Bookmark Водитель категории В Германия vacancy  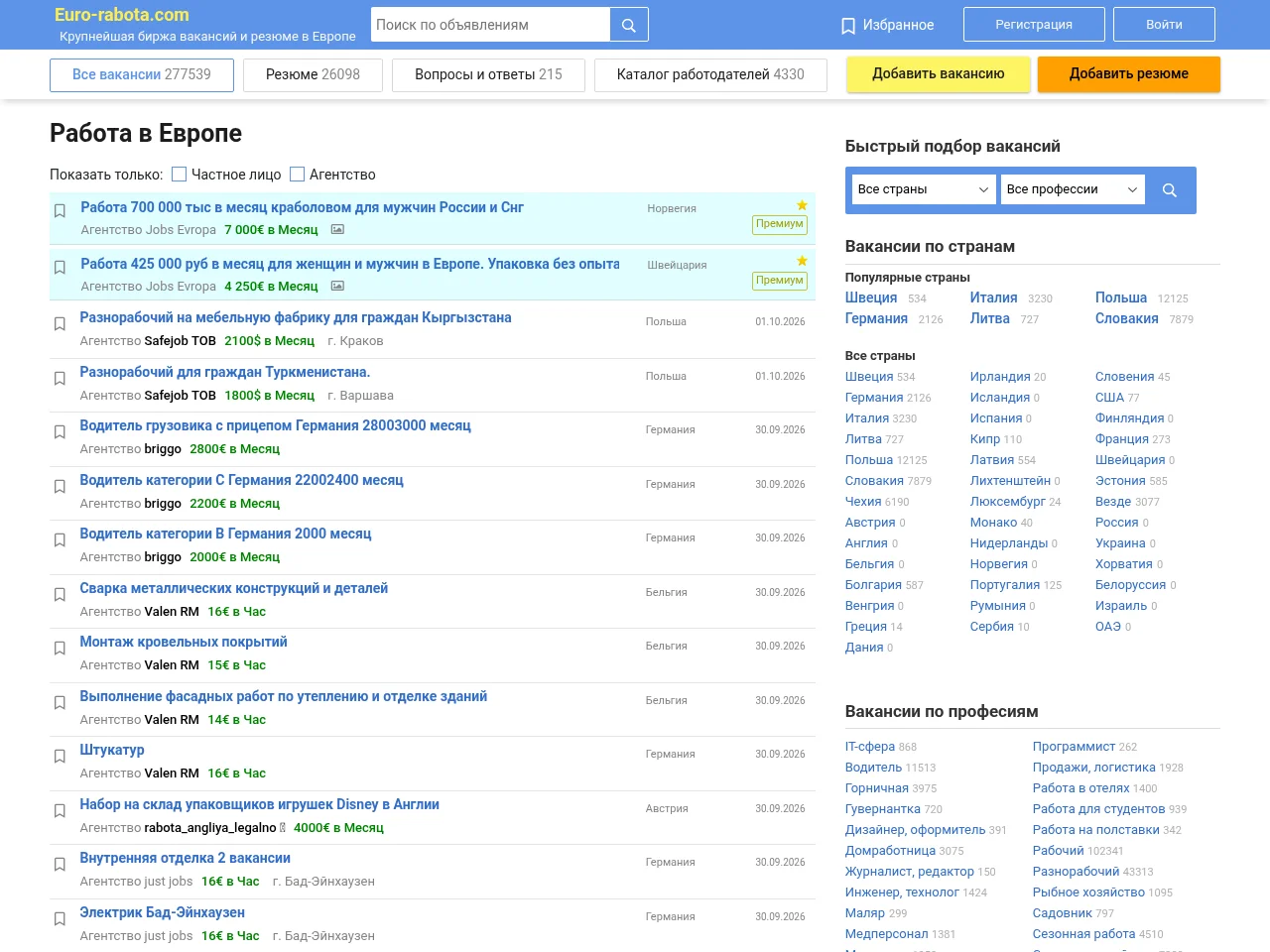(x=60, y=540)
